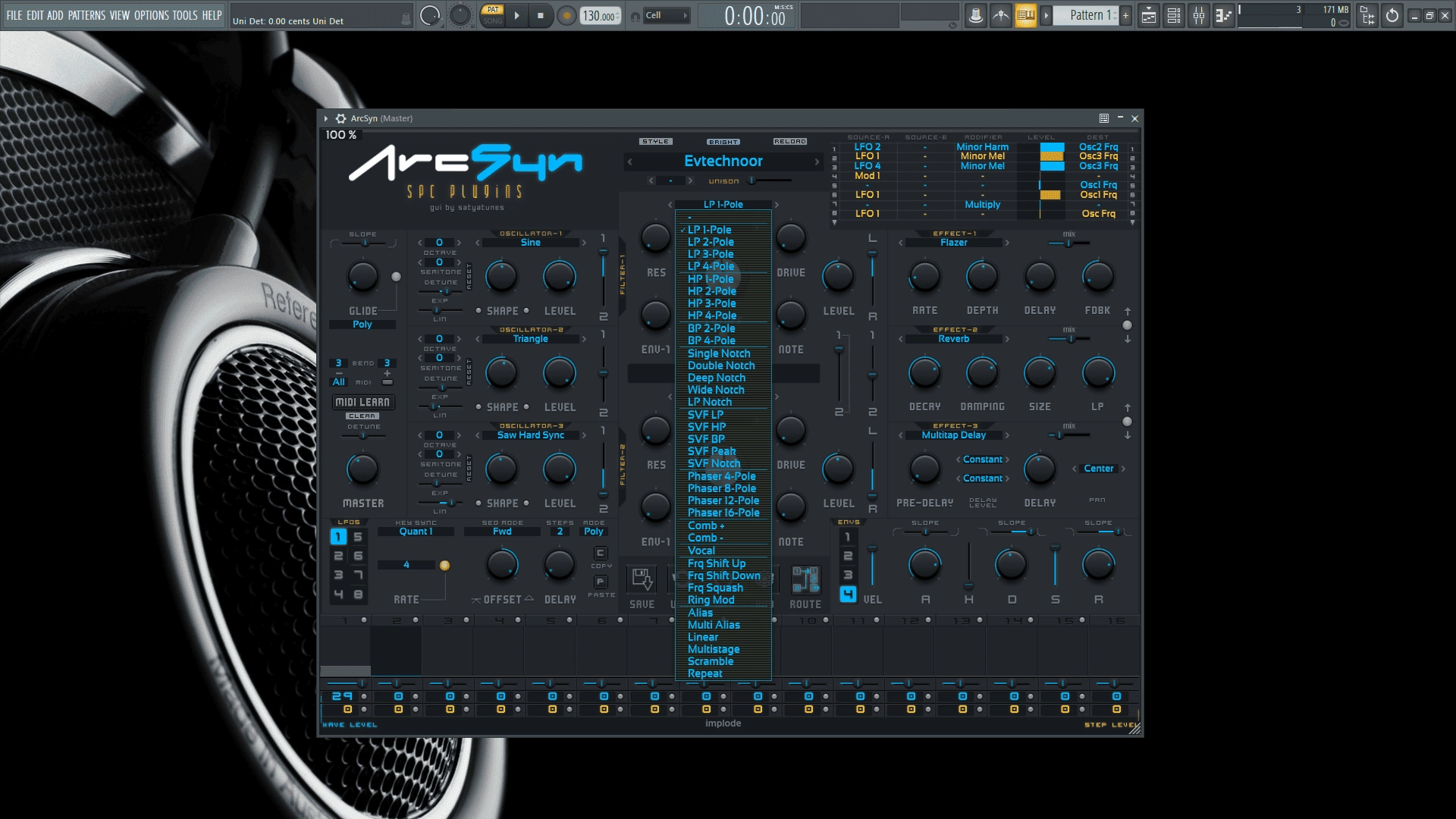
Task: Click the STYLE button above preset name
Action: pyautogui.click(x=655, y=142)
